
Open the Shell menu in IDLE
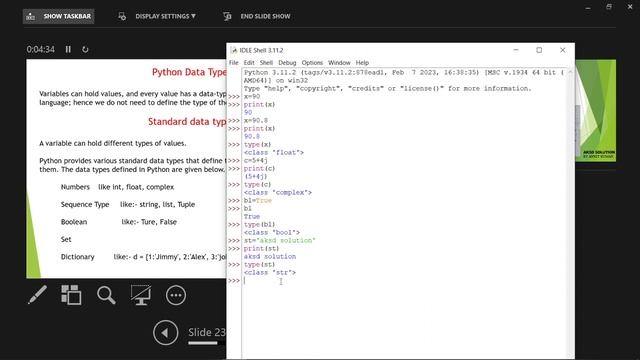266,63
